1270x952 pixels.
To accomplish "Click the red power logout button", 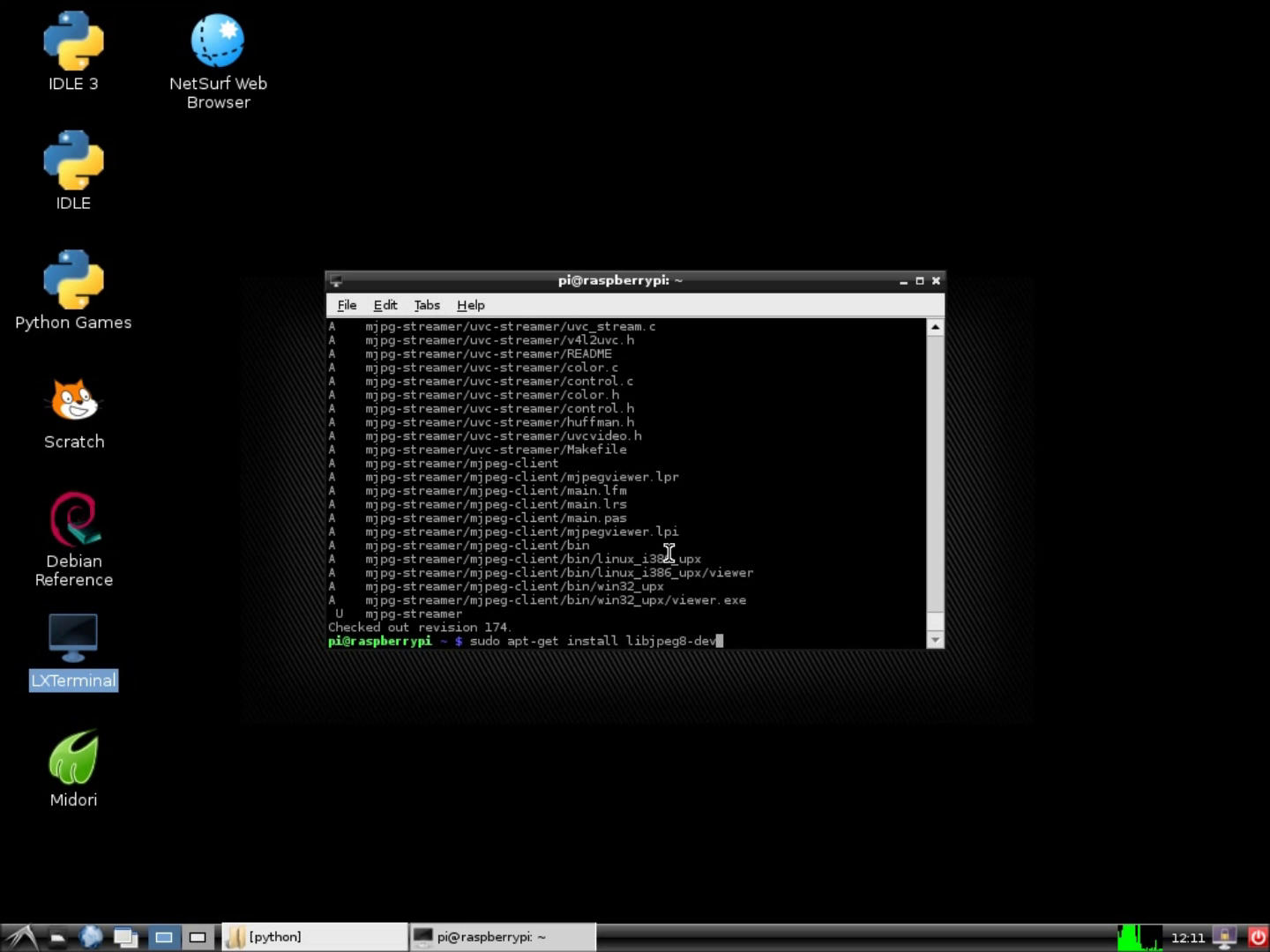I will coord(1257,937).
